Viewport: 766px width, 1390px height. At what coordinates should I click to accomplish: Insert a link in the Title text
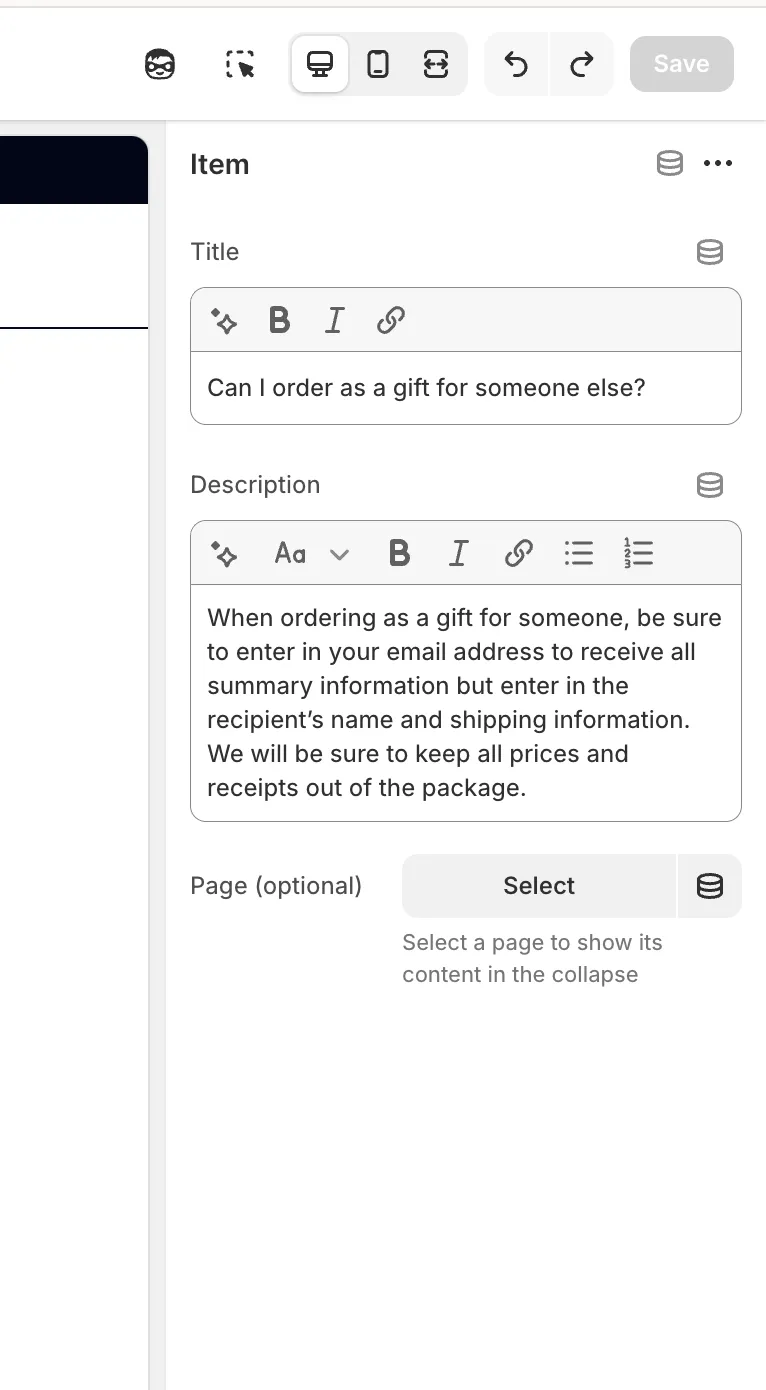click(x=390, y=320)
